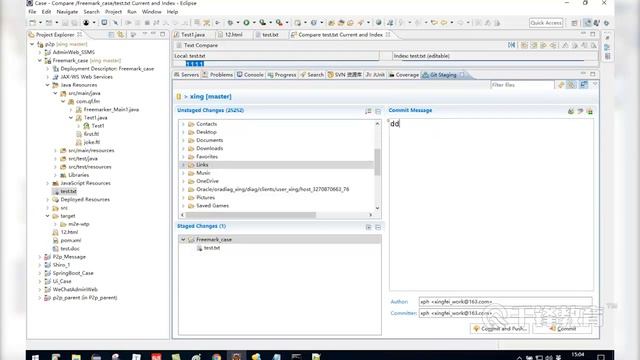Select pom.xml in Project Explorer
The height and width of the screenshot is (360, 640).
[x=71, y=240]
